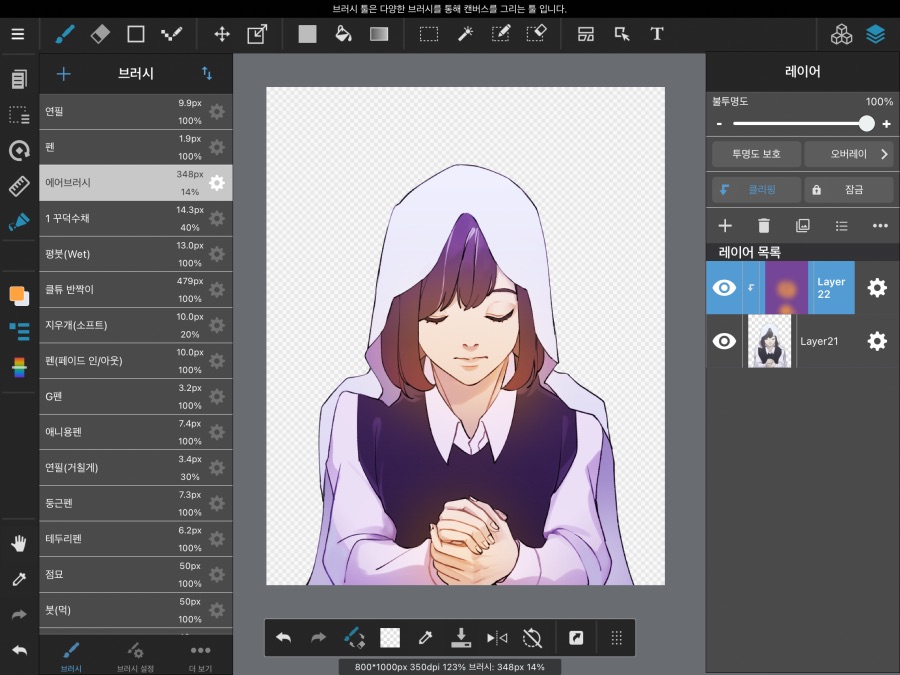900x675 pixels.
Task: Adjust the layer opacity slider
Action: tap(866, 123)
